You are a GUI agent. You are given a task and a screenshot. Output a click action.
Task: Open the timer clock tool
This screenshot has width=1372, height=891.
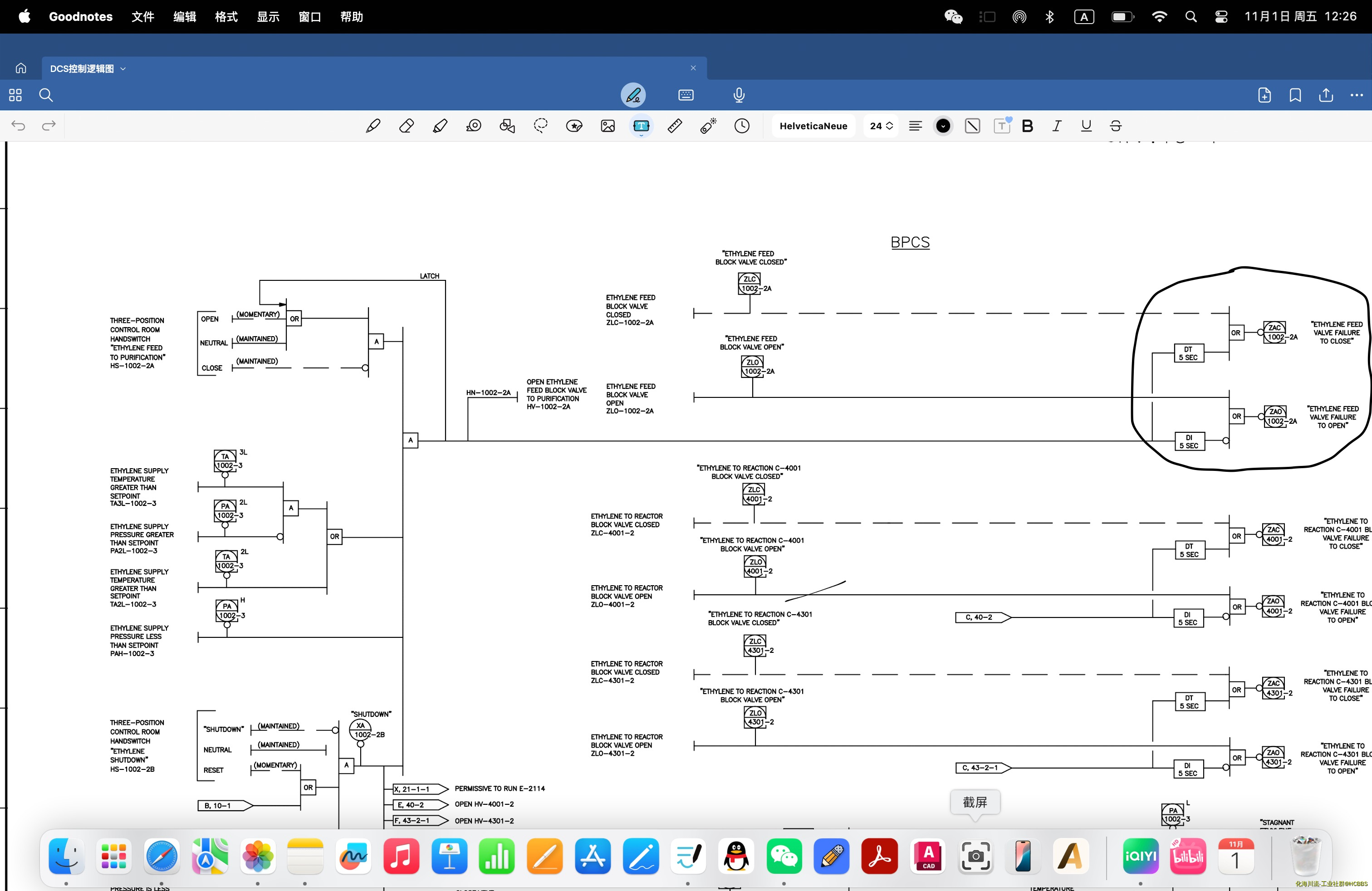coord(742,126)
